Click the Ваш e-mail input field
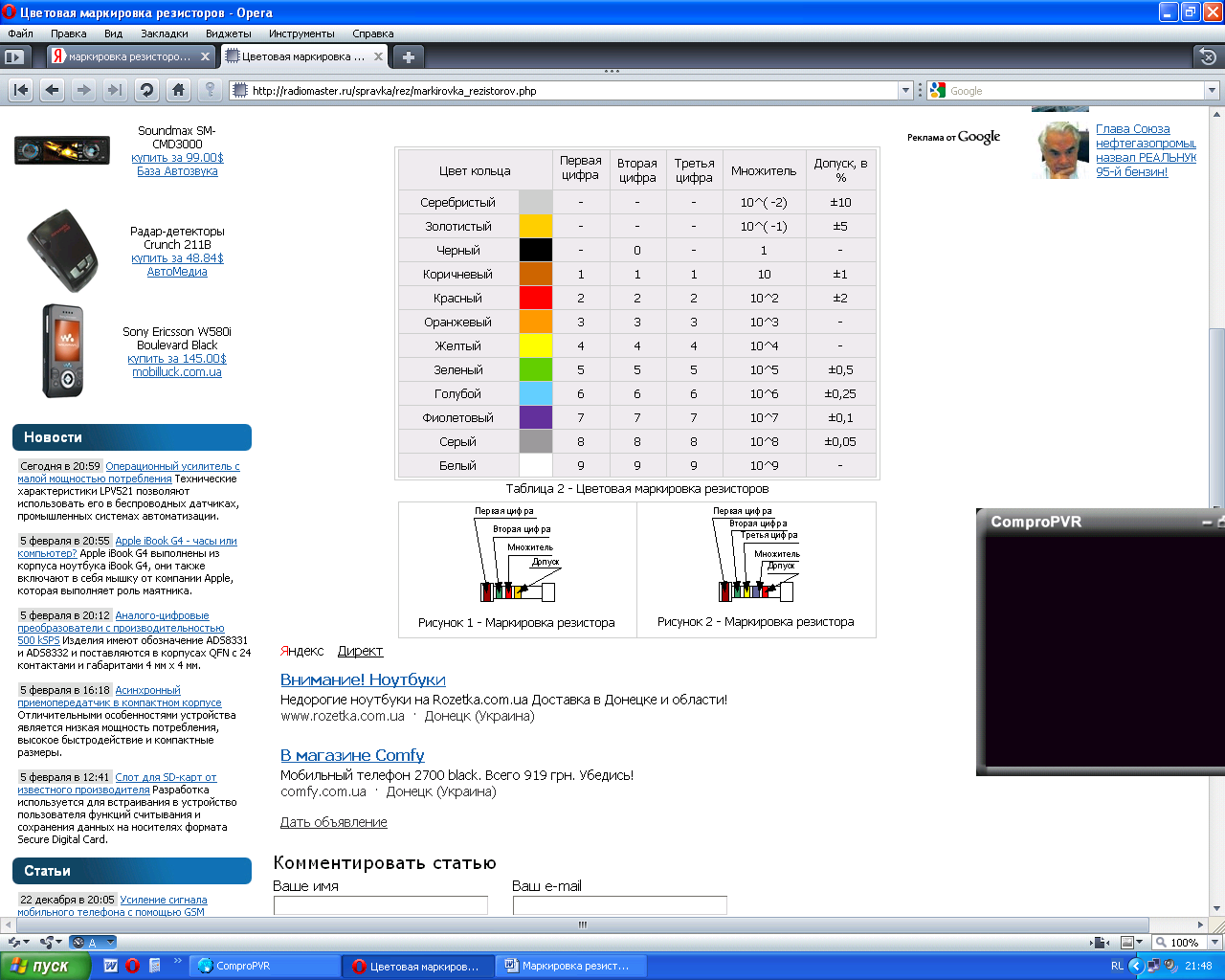The width and height of the screenshot is (1225, 980). [x=620, y=905]
